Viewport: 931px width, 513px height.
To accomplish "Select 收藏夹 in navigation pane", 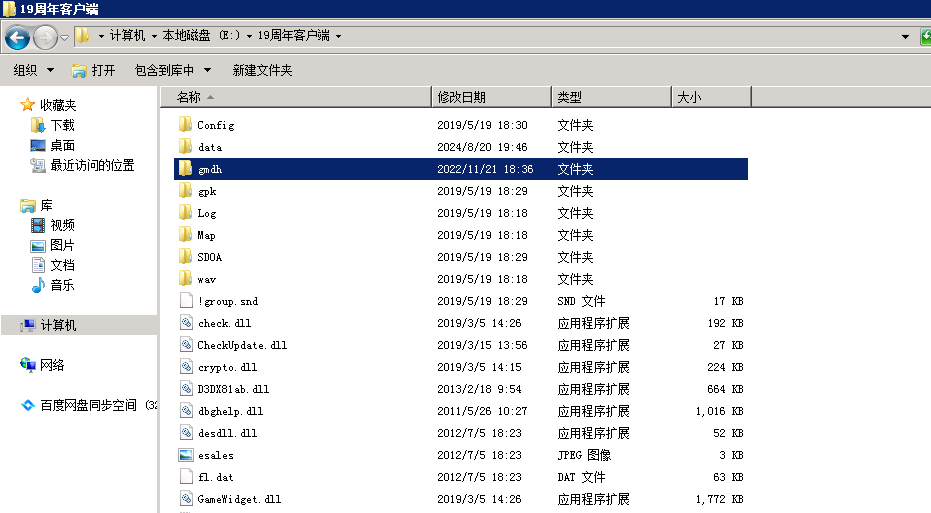I will click(x=58, y=105).
